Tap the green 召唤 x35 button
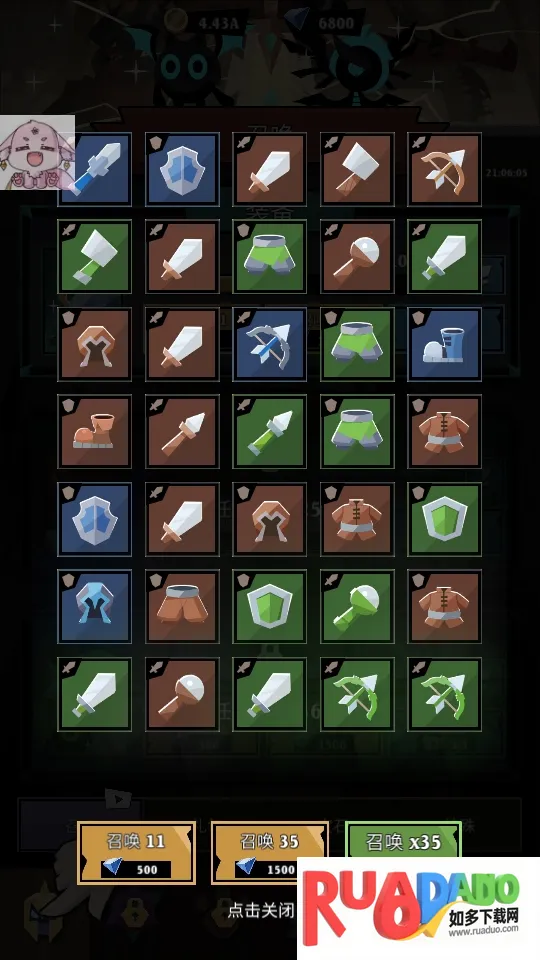This screenshot has width=540, height=960. point(403,841)
